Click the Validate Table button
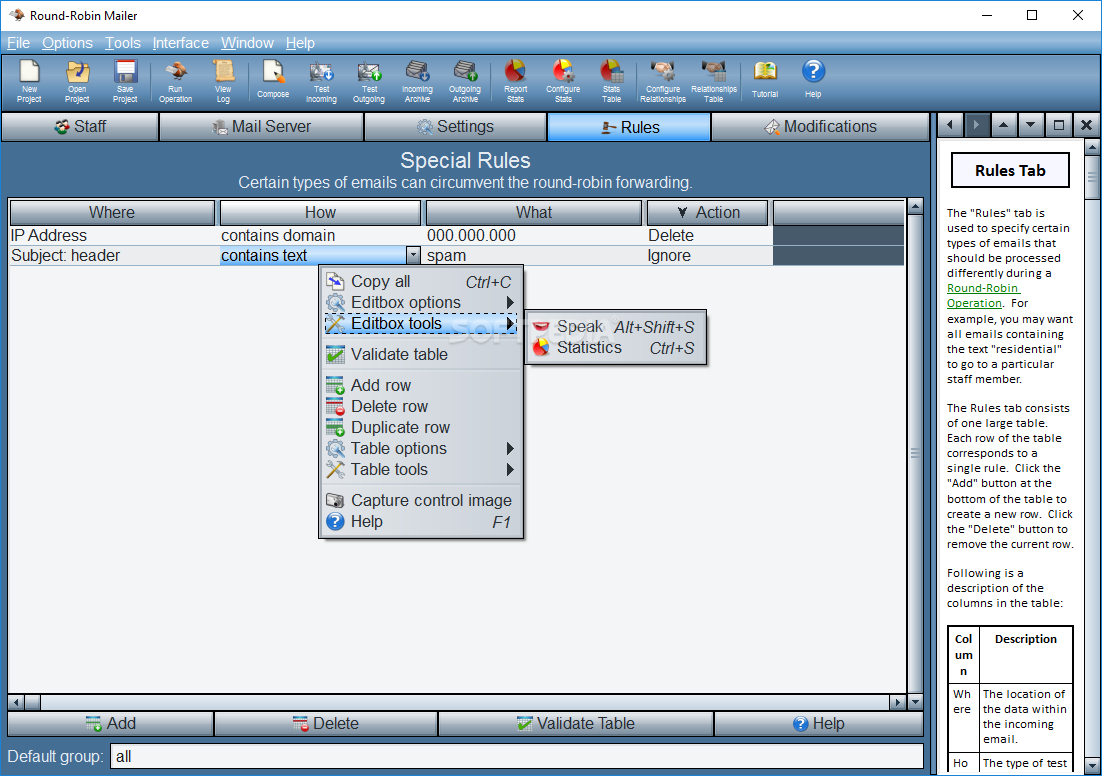This screenshot has width=1102, height=776. click(x=576, y=723)
